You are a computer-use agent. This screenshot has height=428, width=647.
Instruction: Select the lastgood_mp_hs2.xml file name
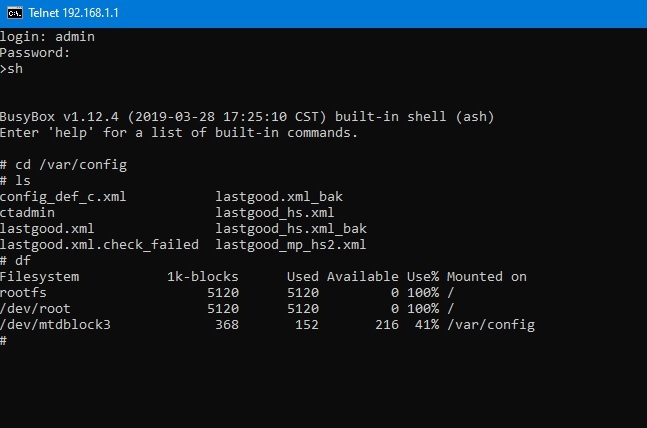pyautogui.click(x=291, y=244)
